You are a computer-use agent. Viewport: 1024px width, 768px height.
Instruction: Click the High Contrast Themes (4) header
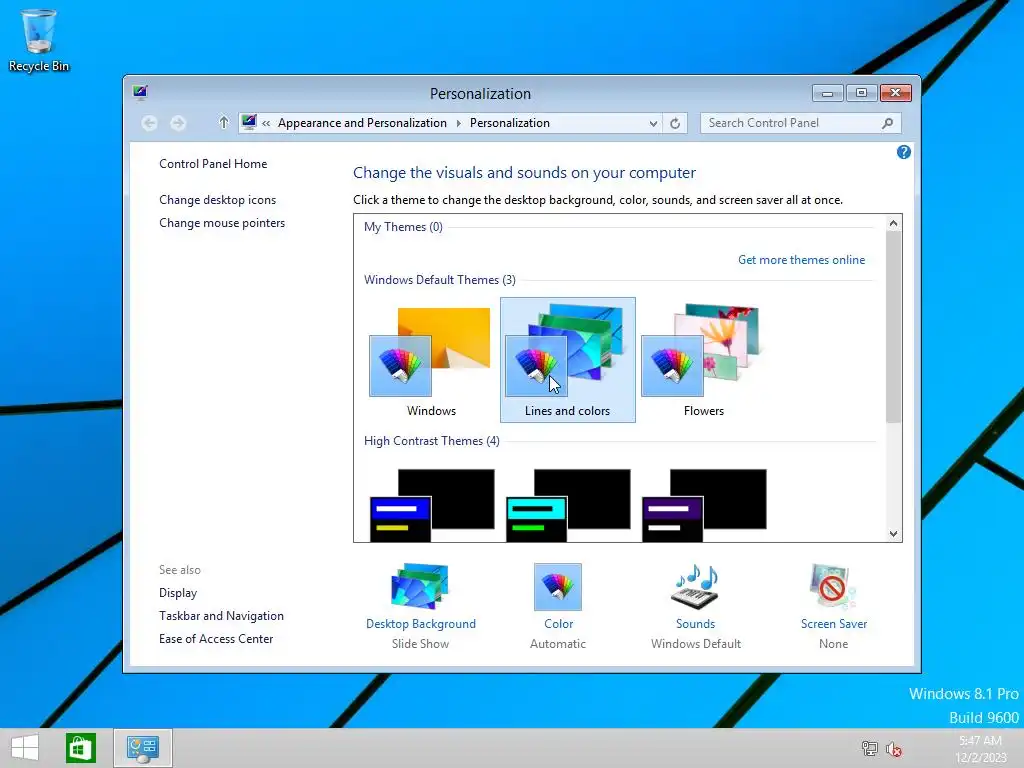click(432, 441)
